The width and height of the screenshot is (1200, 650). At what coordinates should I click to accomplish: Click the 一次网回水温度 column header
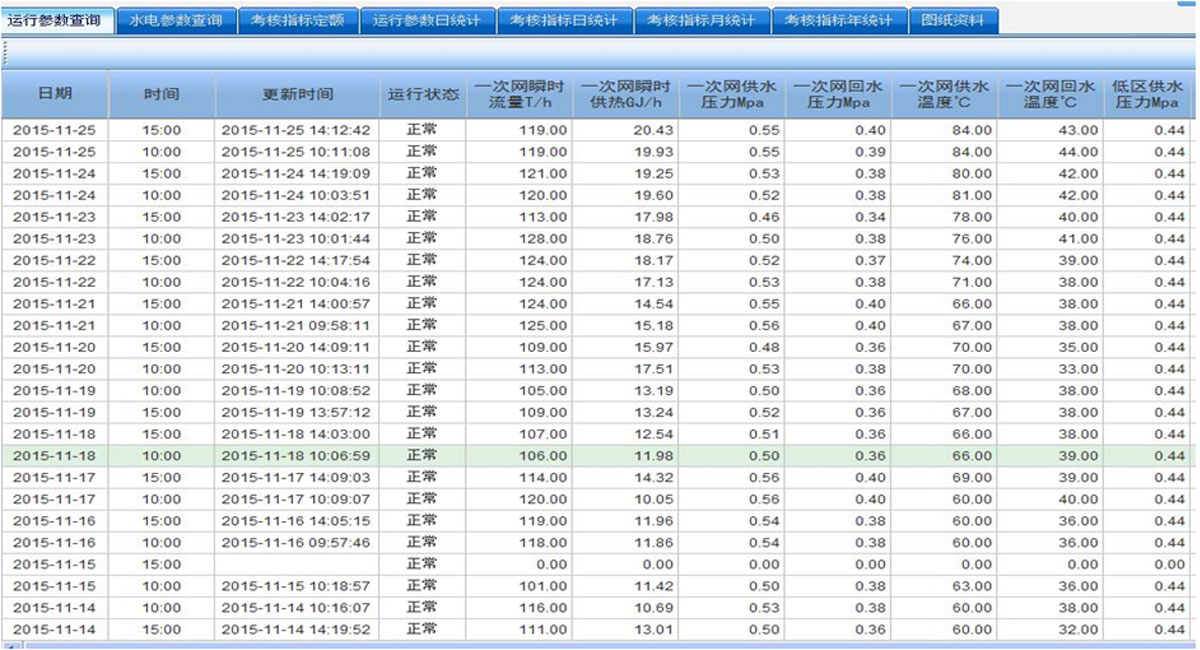click(1052, 94)
